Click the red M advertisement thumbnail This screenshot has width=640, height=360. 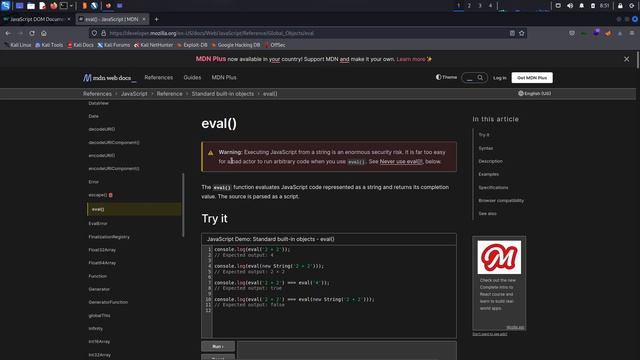499,257
